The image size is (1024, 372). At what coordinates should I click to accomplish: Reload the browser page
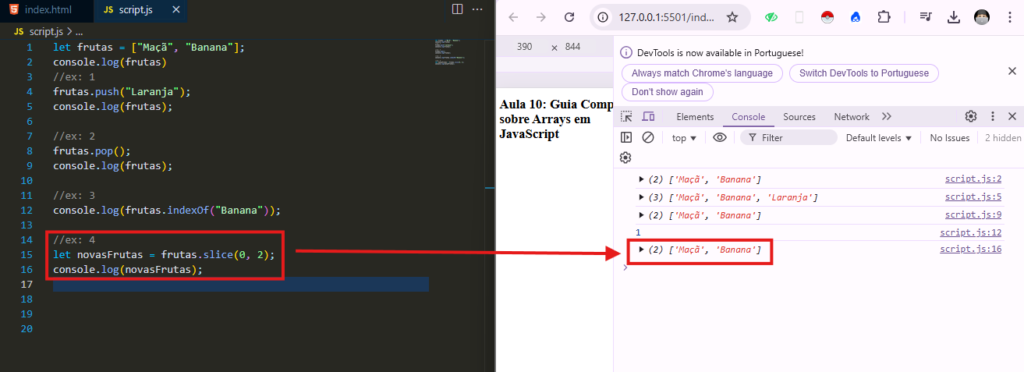[x=569, y=18]
